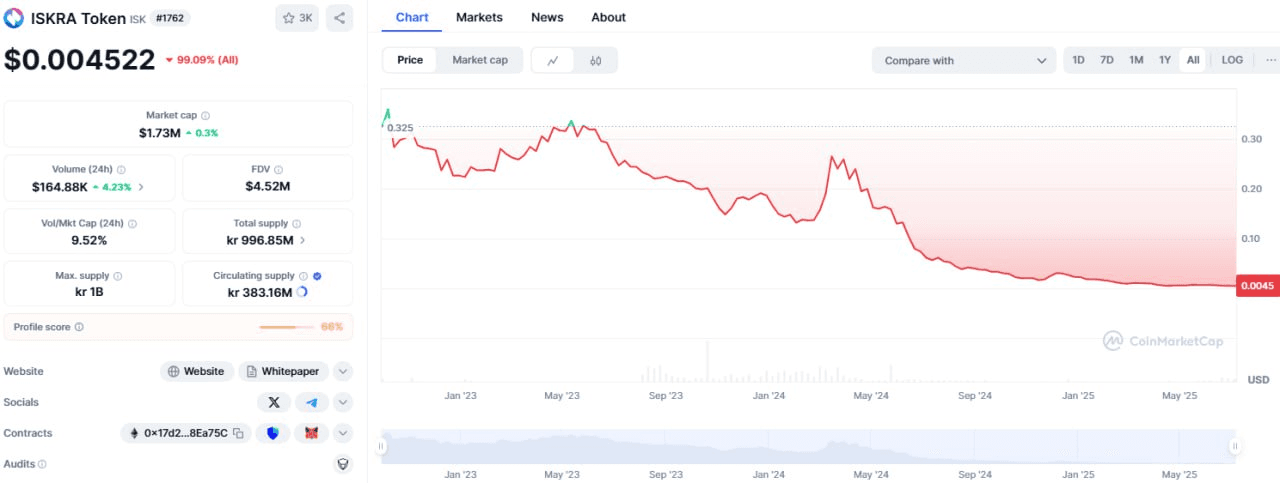Expand the Socials links chevron

pyautogui.click(x=343, y=402)
